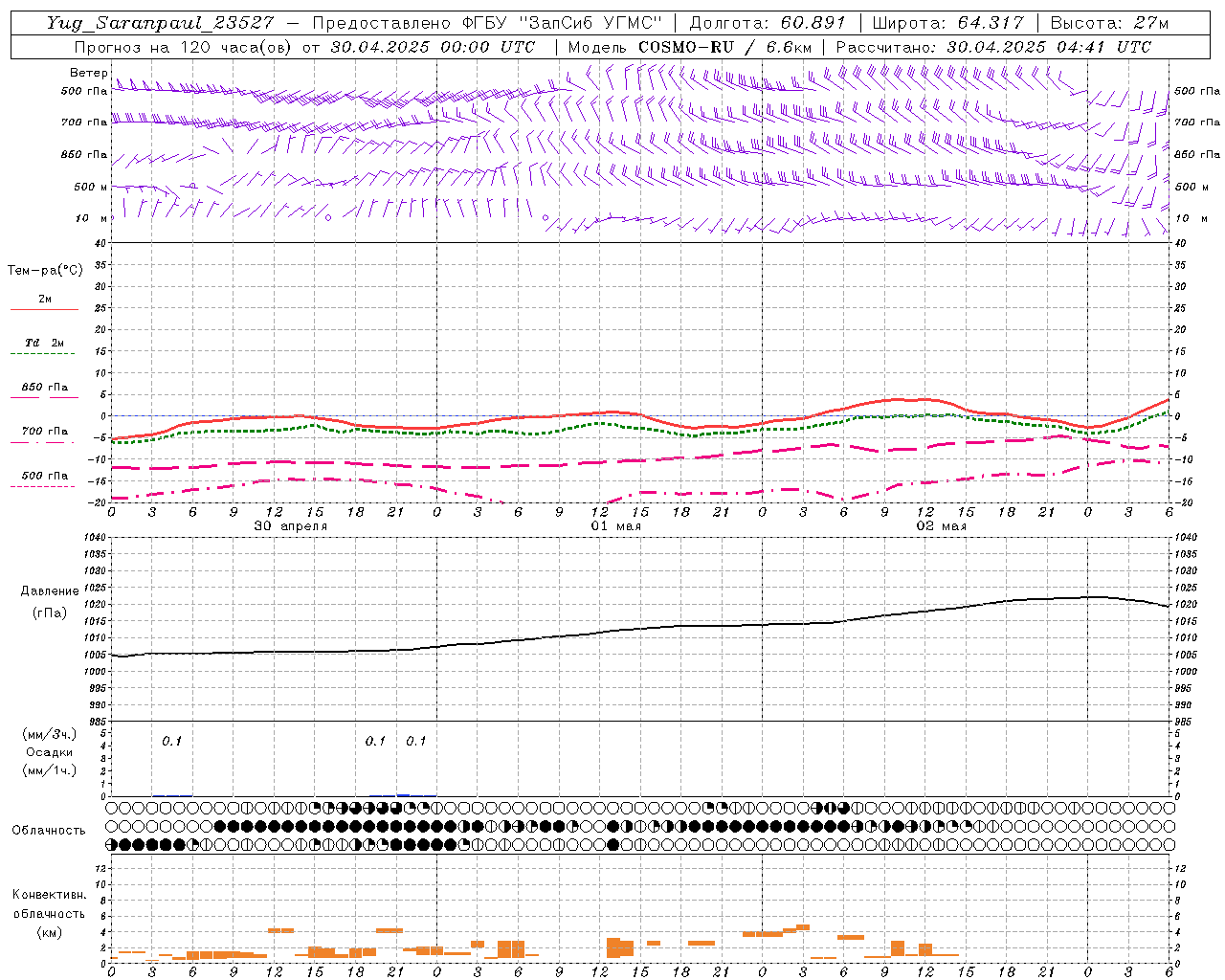Click the (мм/1ч.) precipitation unit label
The width and height of the screenshot is (1225, 980).
click(49, 770)
